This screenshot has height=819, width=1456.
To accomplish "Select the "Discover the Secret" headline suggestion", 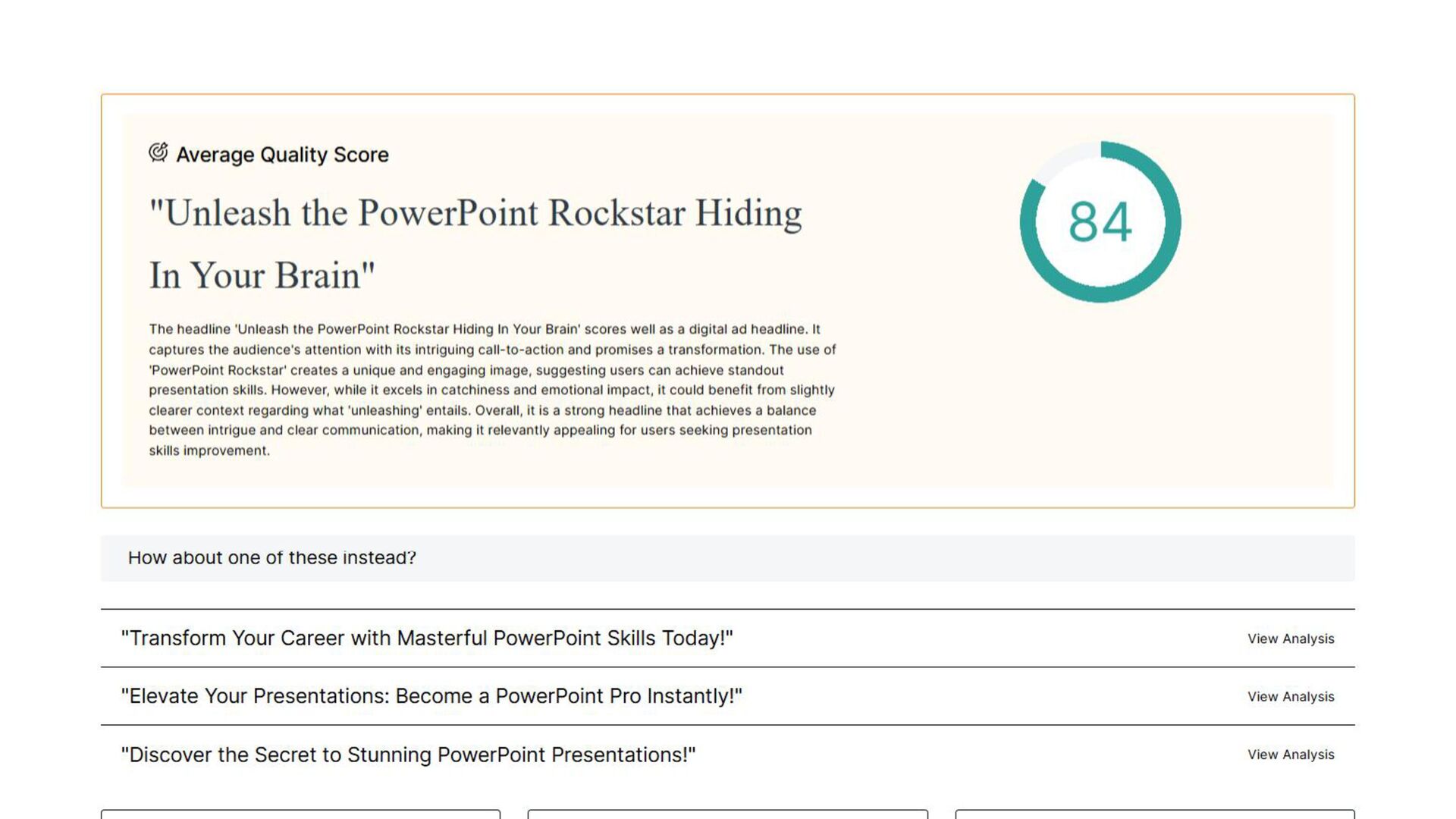I will coord(408,755).
